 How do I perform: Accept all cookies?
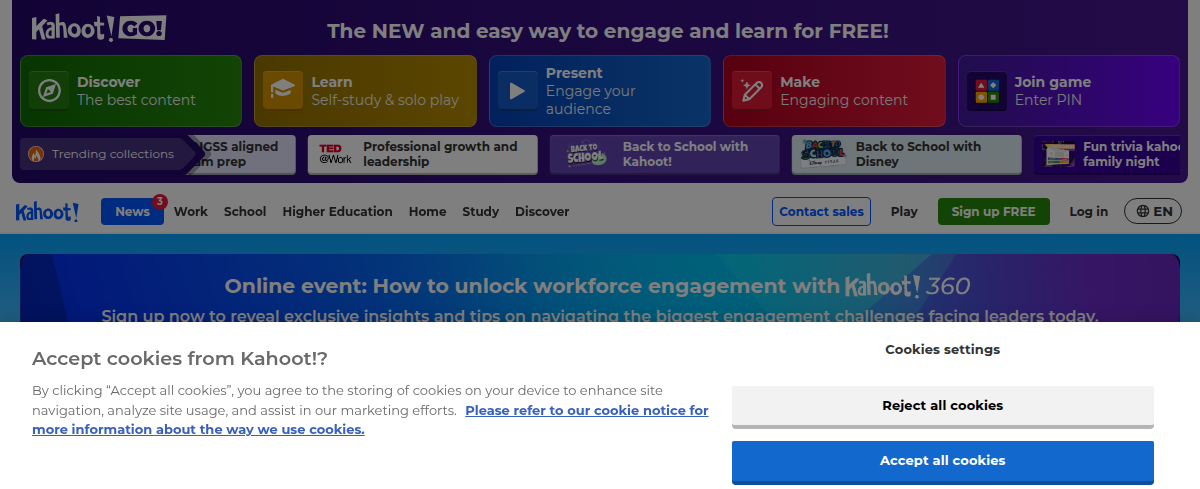942,461
